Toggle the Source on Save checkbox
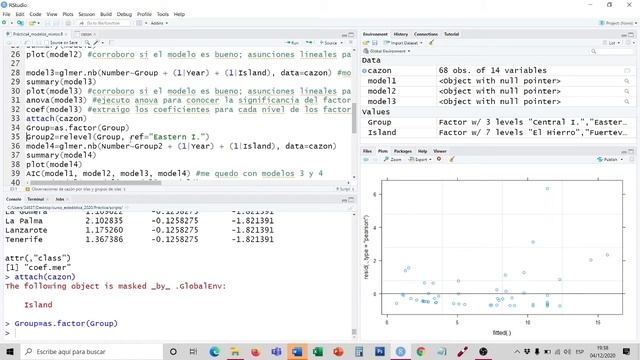The width and height of the screenshot is (640, 360). coord(47,42)
